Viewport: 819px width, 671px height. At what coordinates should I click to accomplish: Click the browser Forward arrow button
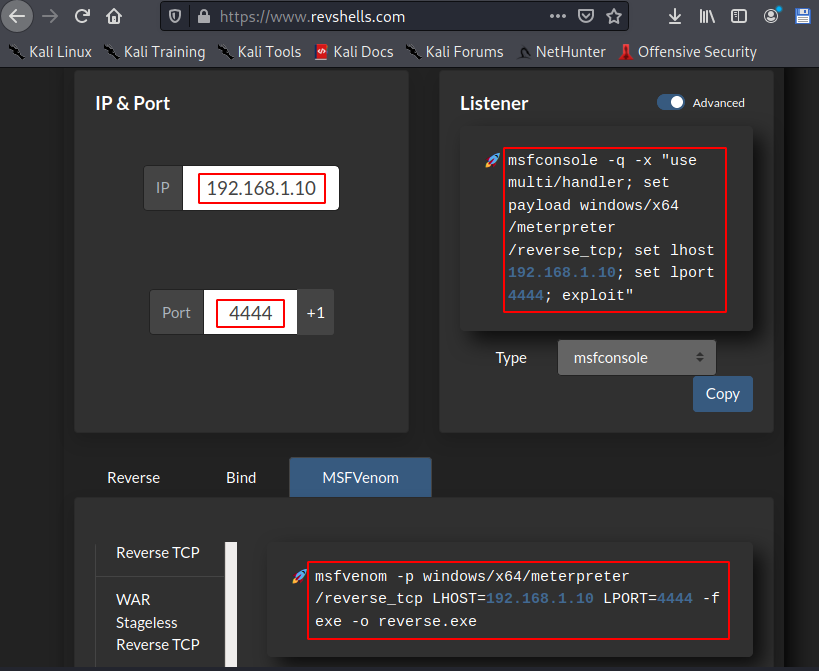pos(50,16)
